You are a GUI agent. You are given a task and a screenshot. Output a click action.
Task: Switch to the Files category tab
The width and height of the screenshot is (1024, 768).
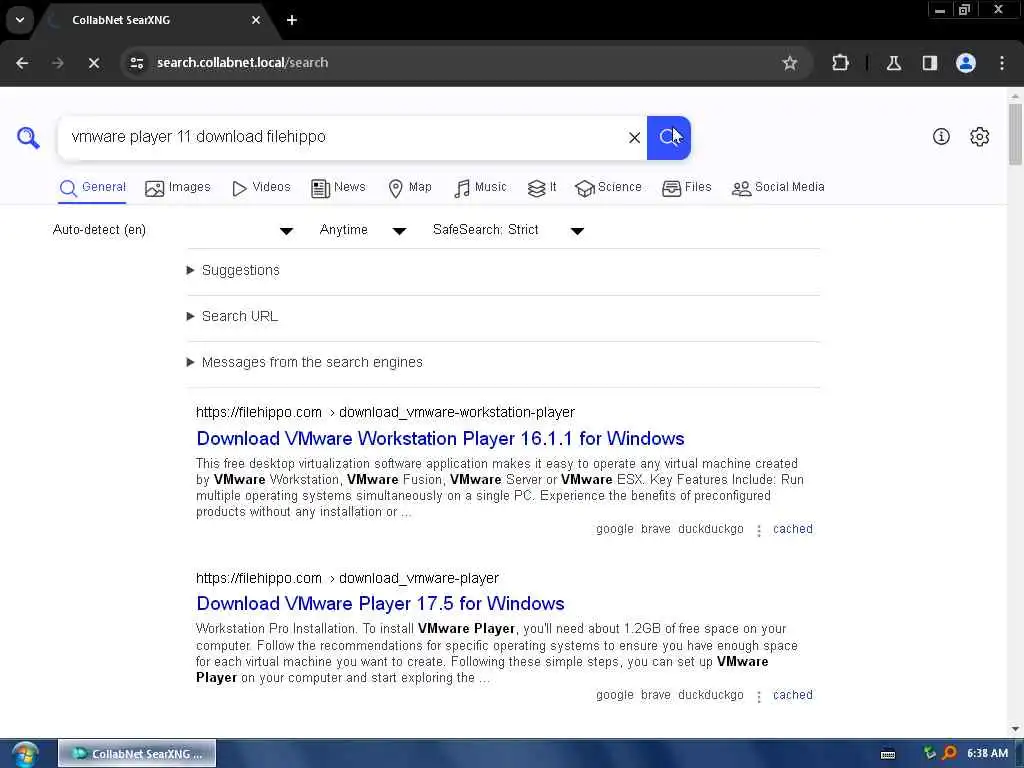(x=686, y=188)
